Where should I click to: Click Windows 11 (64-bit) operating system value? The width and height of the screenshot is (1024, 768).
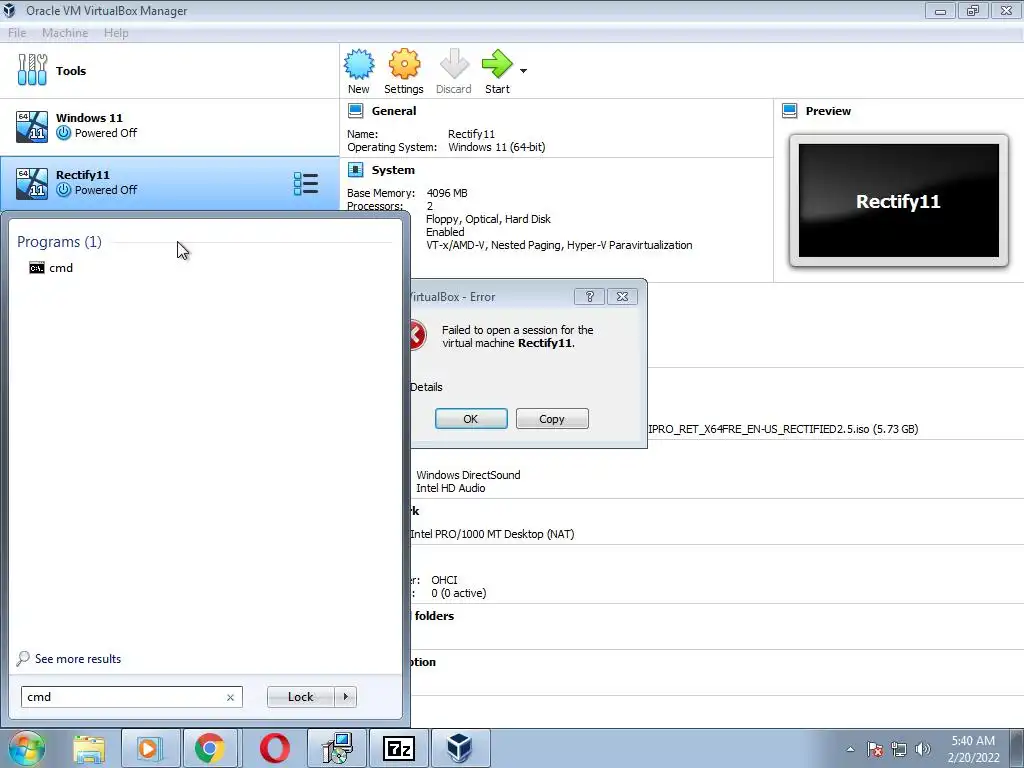click(x=496, y=147)
